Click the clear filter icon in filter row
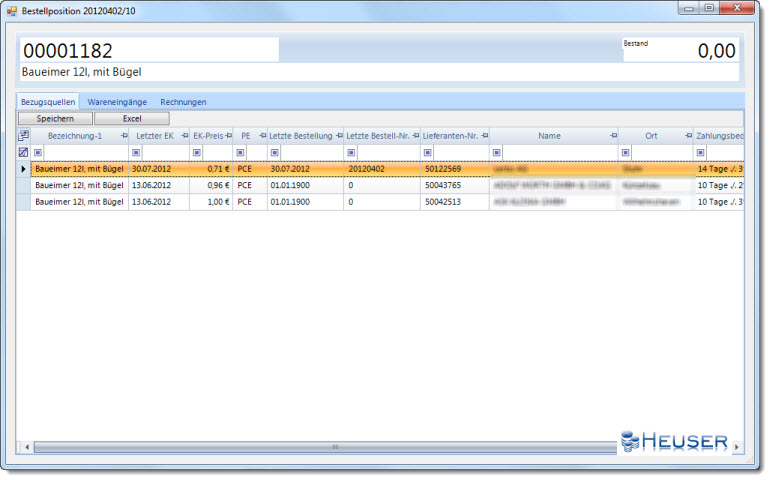Image resolution: width=770 pixels, height=480 pixels. (24, 153)
